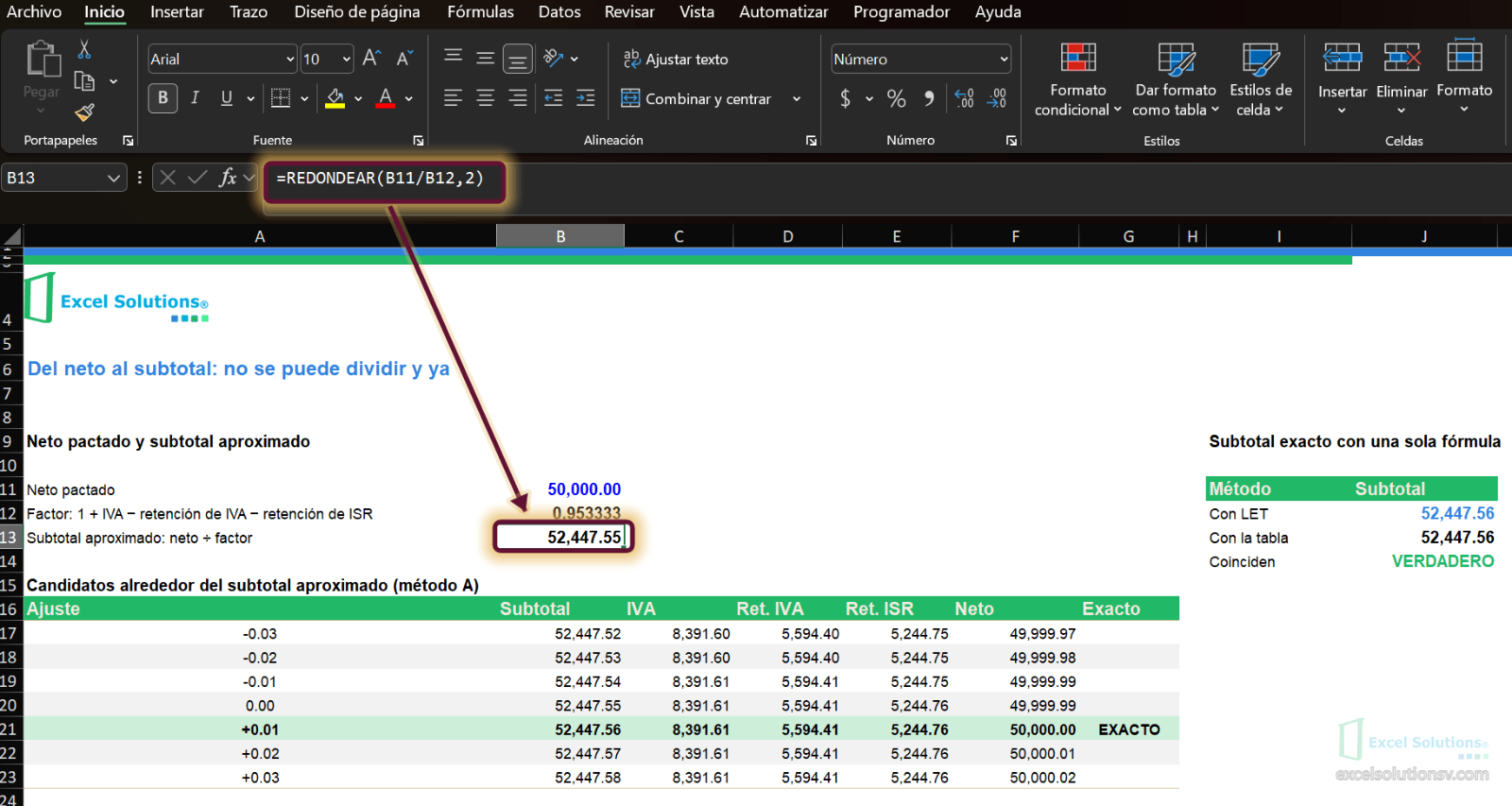Toggle Italic formatting
Screen dimensions: 1512x806
(195, 97)
